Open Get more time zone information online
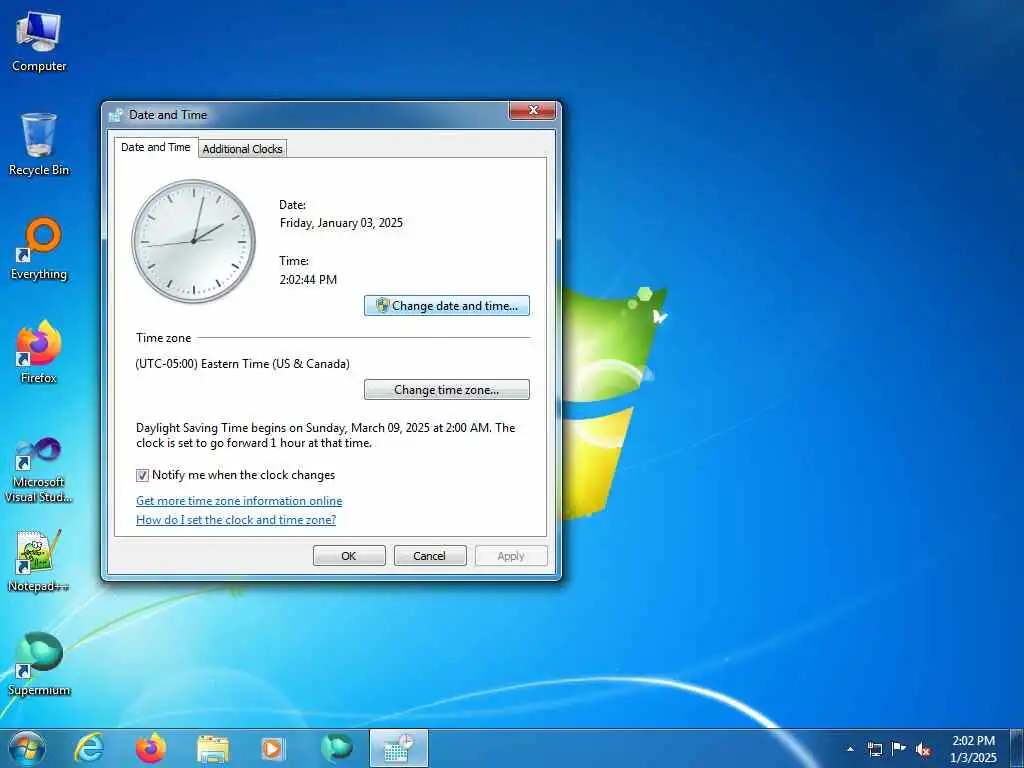 click(239, 501)
